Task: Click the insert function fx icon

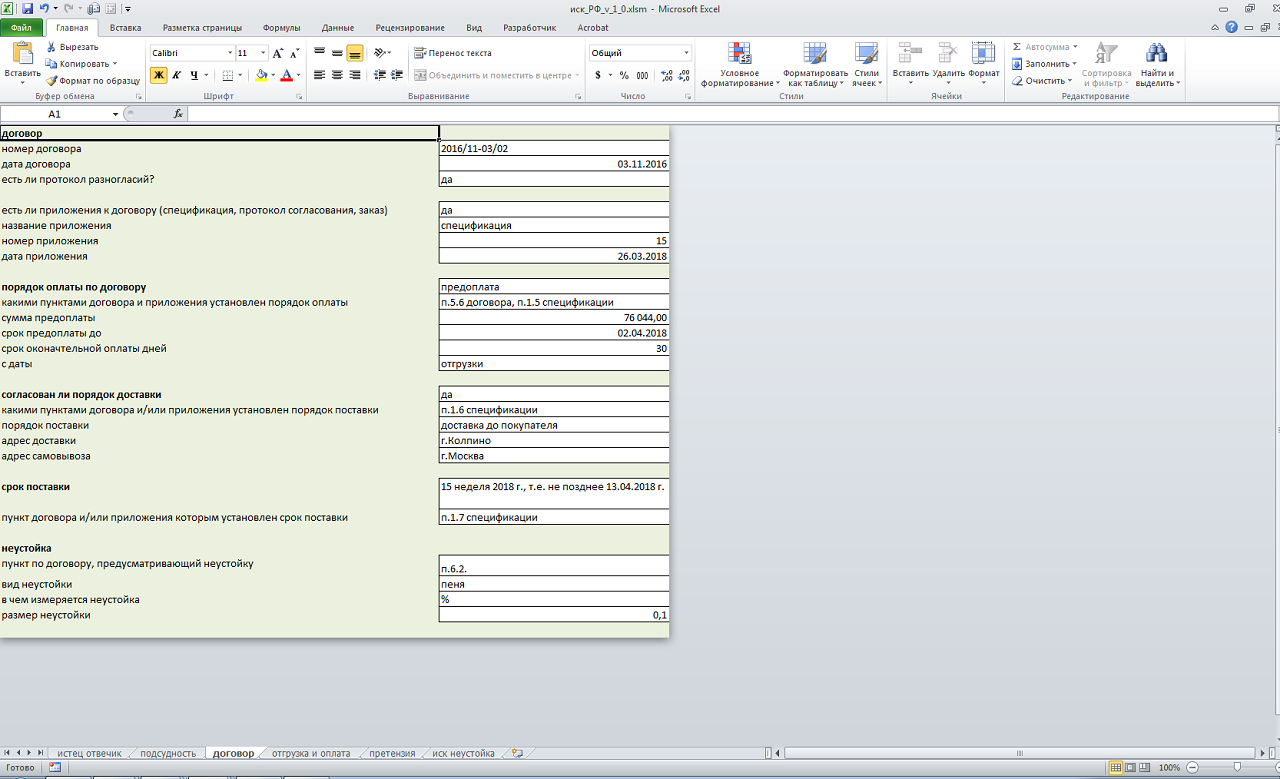Action: 178,115
